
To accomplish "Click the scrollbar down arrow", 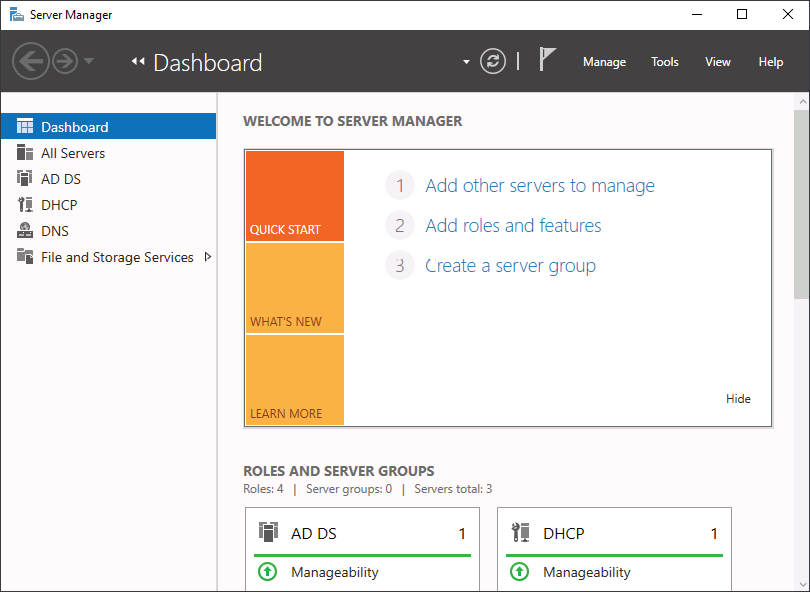I will tap(802, 584).
